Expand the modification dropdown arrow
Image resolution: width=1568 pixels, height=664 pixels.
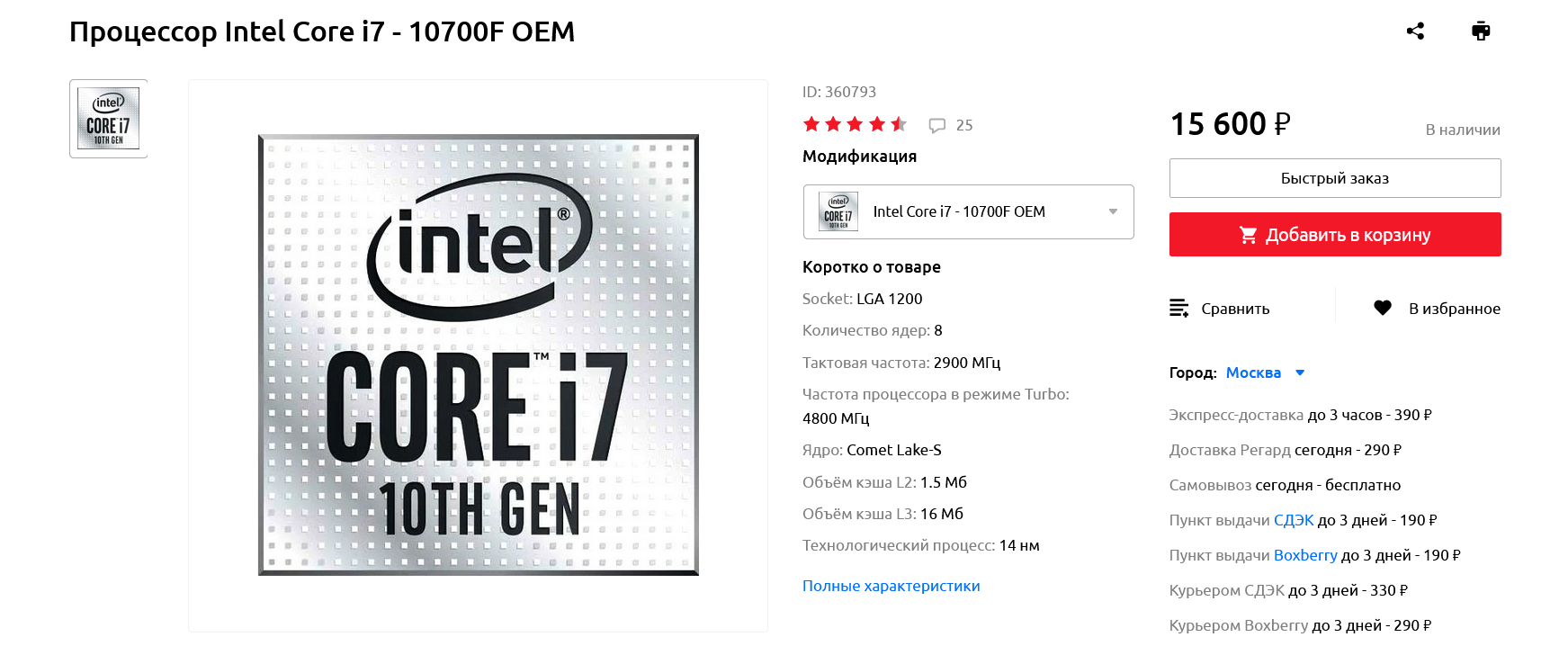[1113, 211]
